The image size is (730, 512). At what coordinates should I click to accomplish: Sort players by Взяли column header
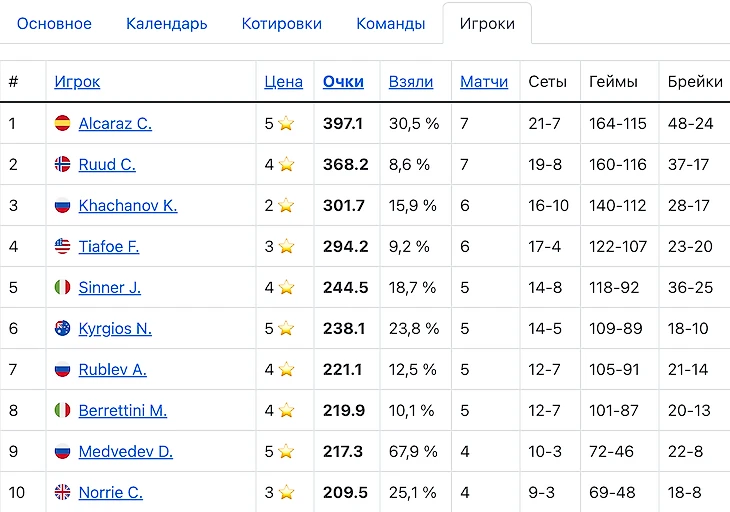point(410,82)
